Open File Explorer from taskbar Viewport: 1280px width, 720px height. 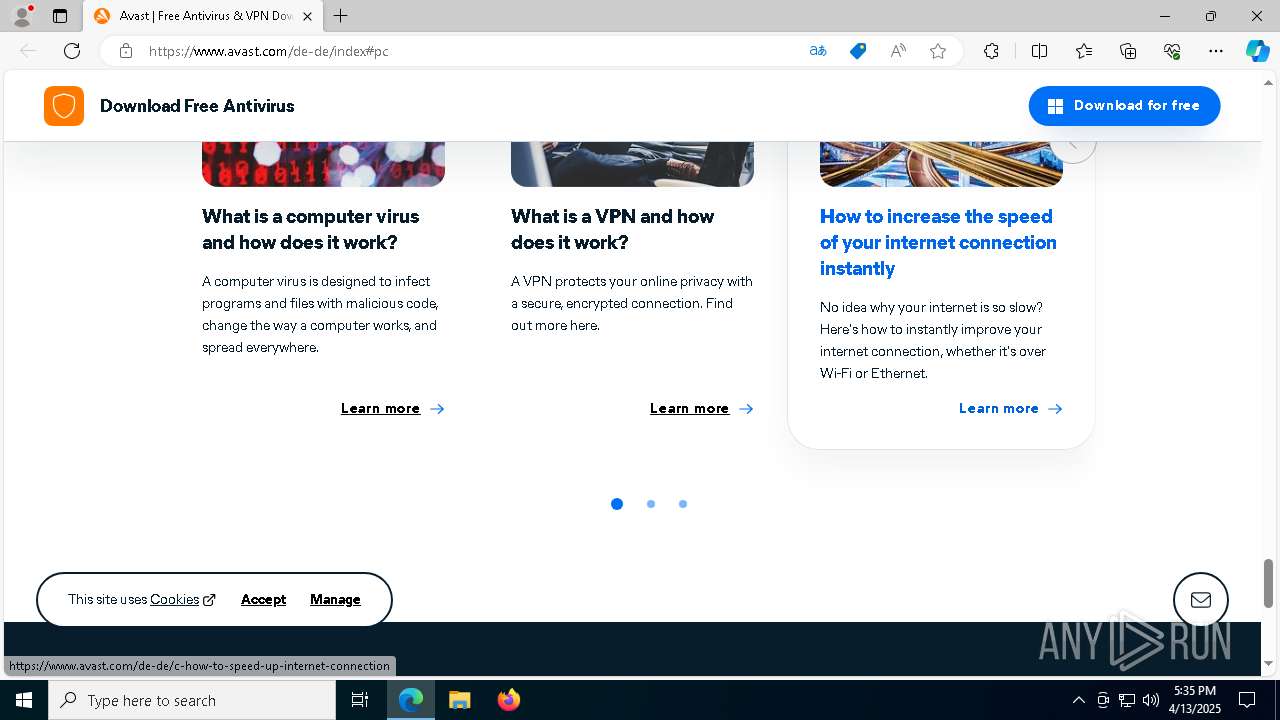[459, 700]
